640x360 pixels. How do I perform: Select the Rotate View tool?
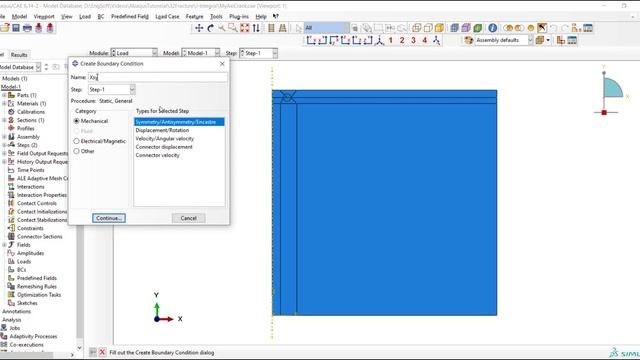tap(210, 28)
